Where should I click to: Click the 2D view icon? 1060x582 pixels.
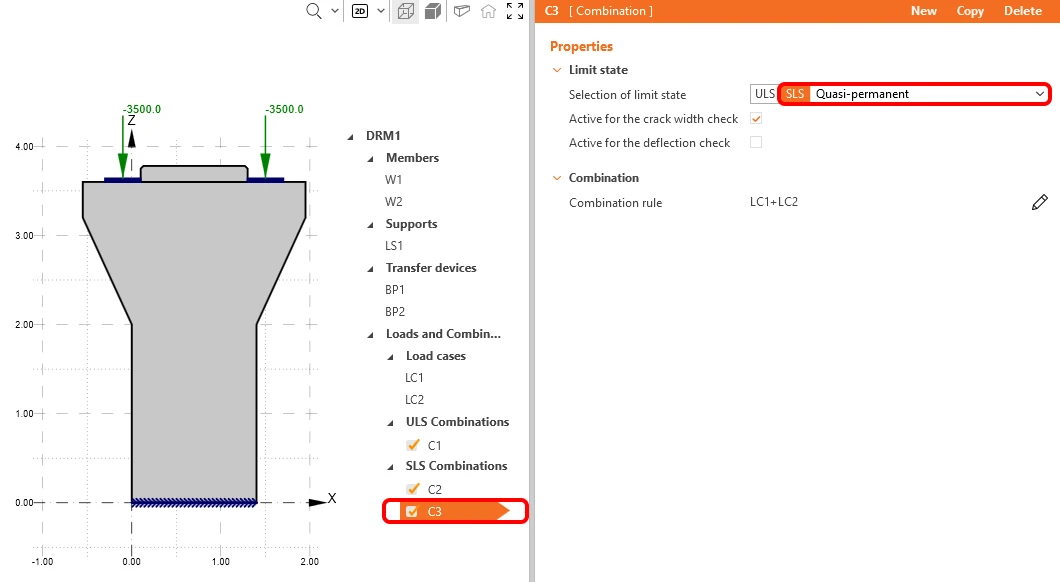pos(360,11)
